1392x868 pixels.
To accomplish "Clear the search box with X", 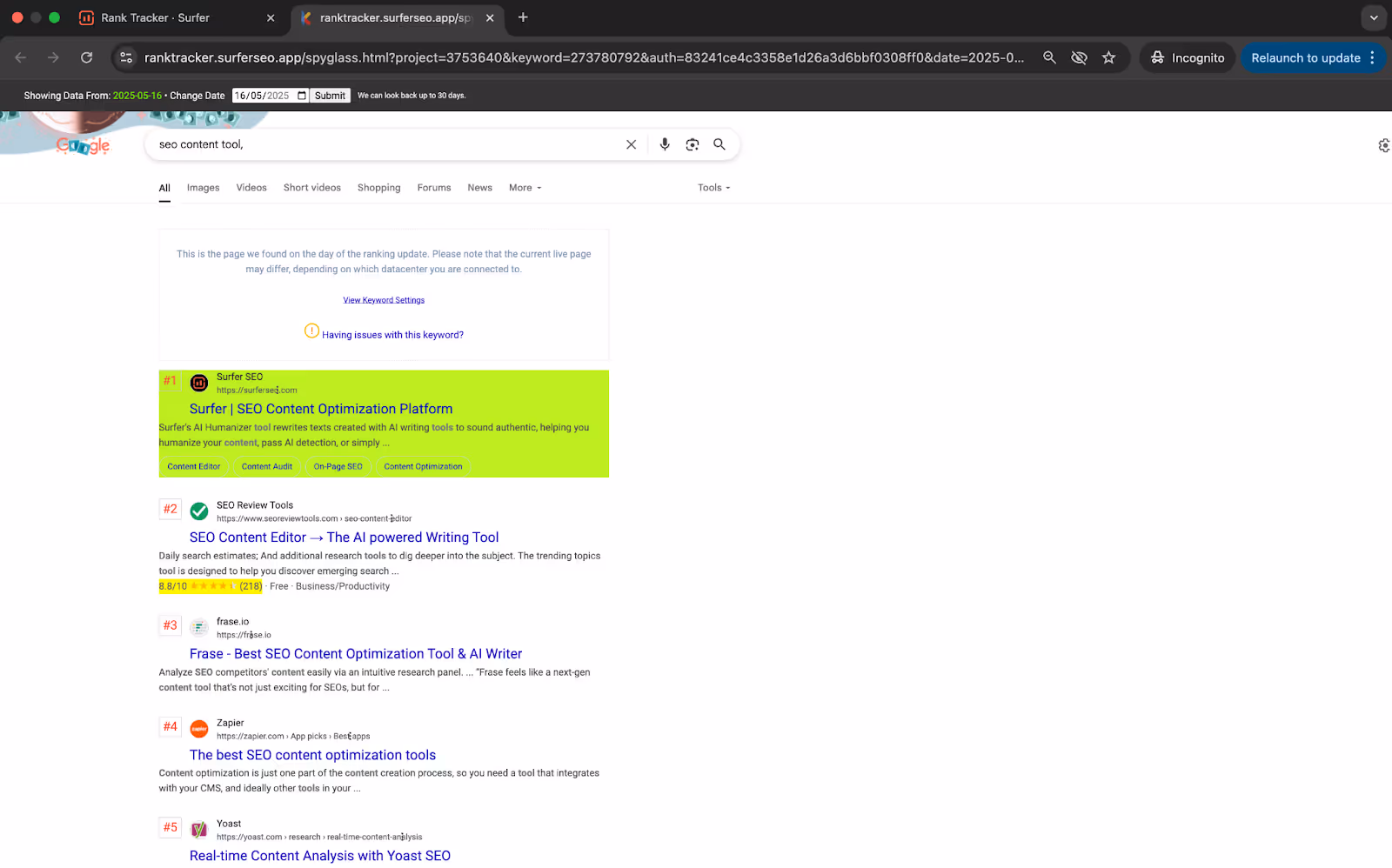I will 632,144.
